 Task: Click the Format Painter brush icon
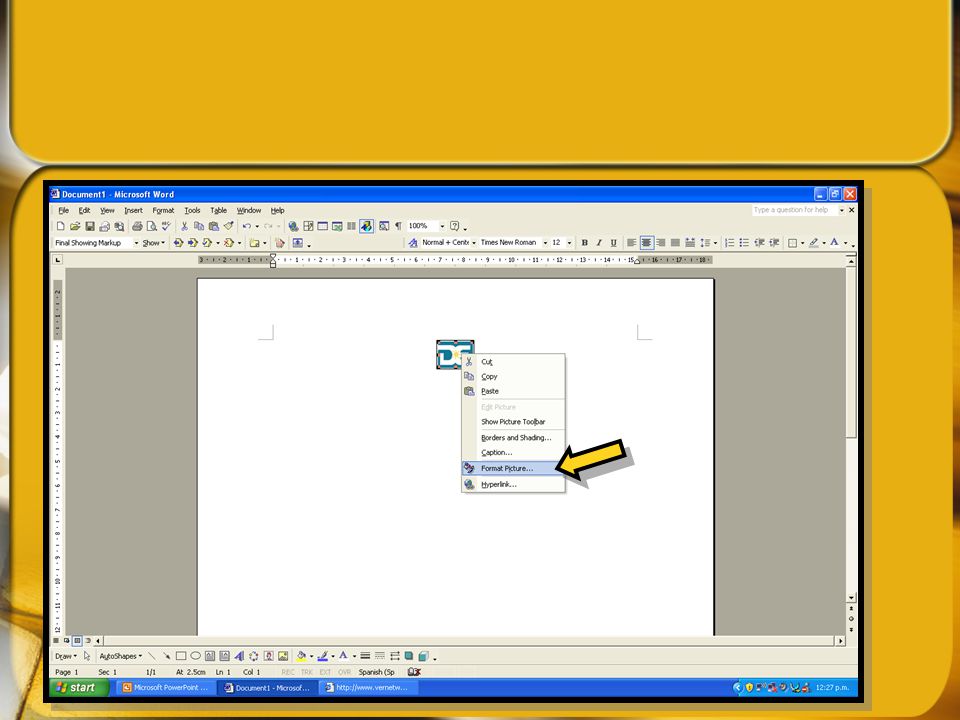[228, 227]
